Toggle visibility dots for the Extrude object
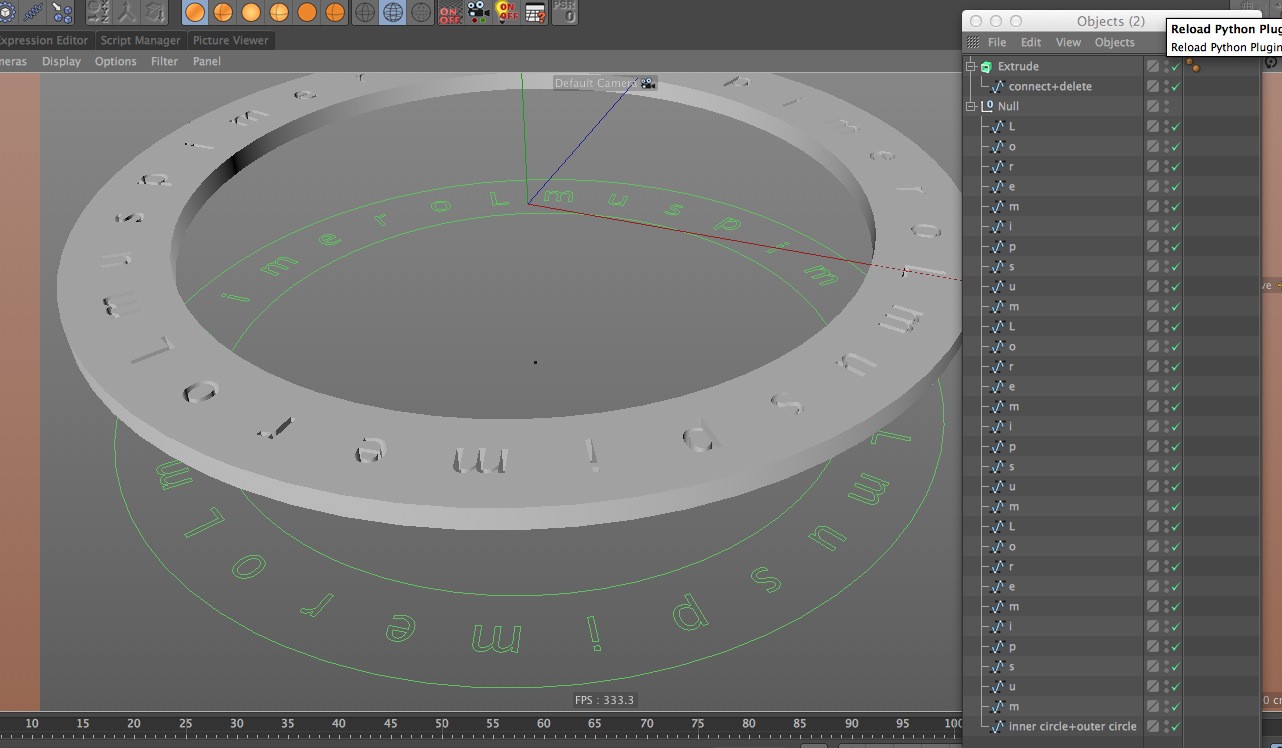The width and height of the screenshot is (1282, 748). pos(1166,66)
